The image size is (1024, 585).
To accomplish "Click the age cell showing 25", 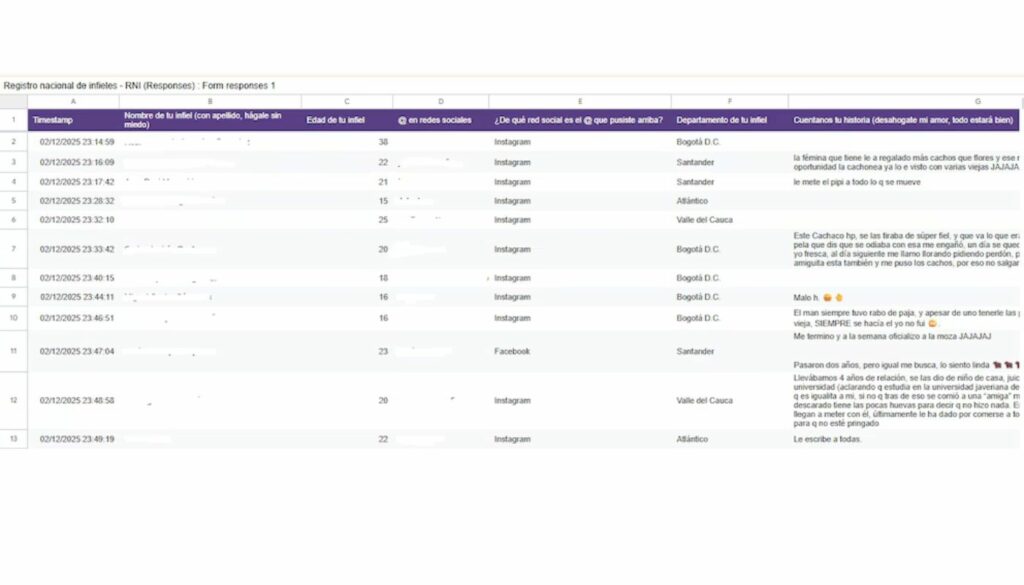I will (x=383, y=220).
